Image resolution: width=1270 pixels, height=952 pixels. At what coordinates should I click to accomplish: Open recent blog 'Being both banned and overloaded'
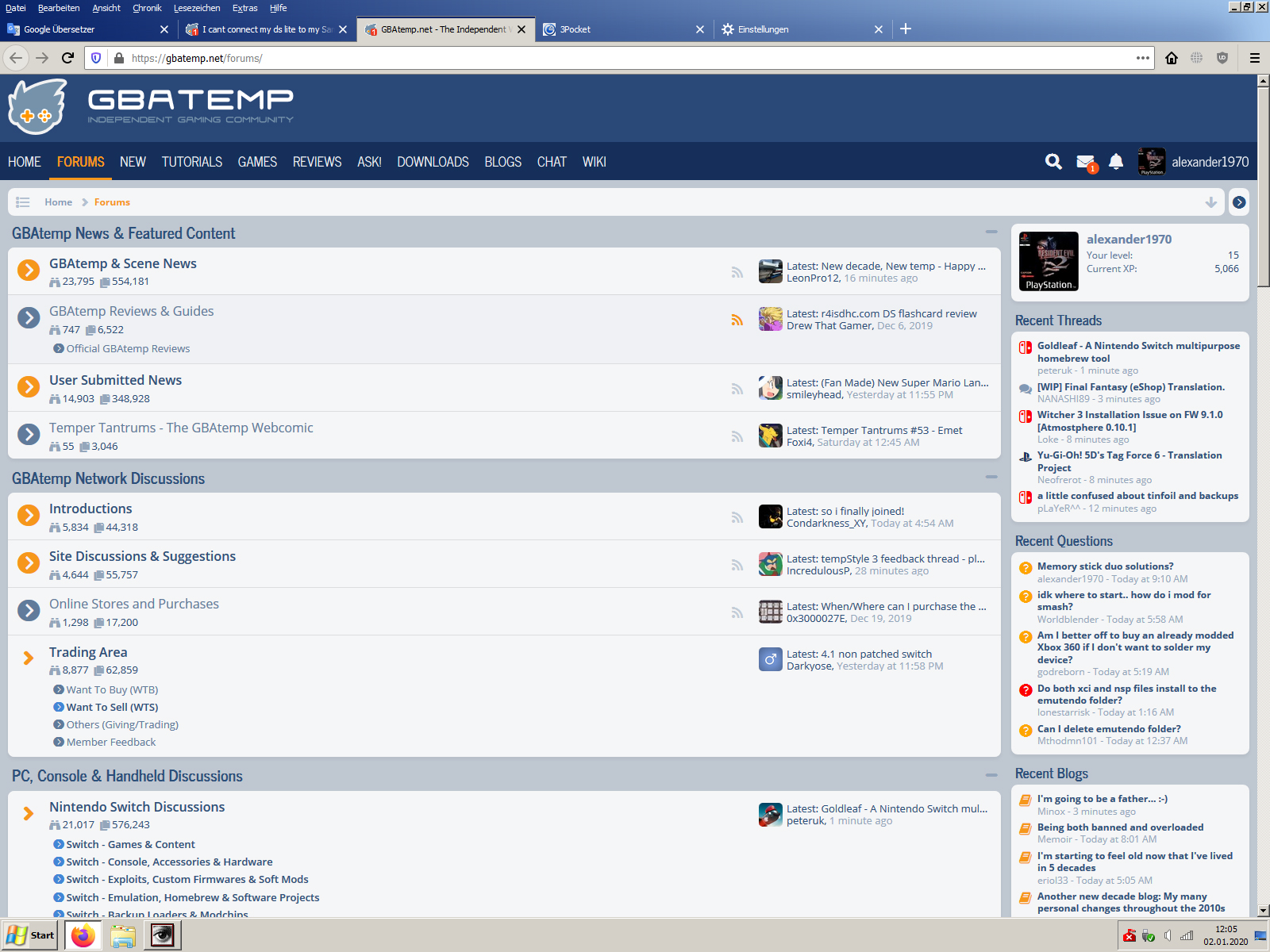pyautogui.click(x=1120, y=827)
